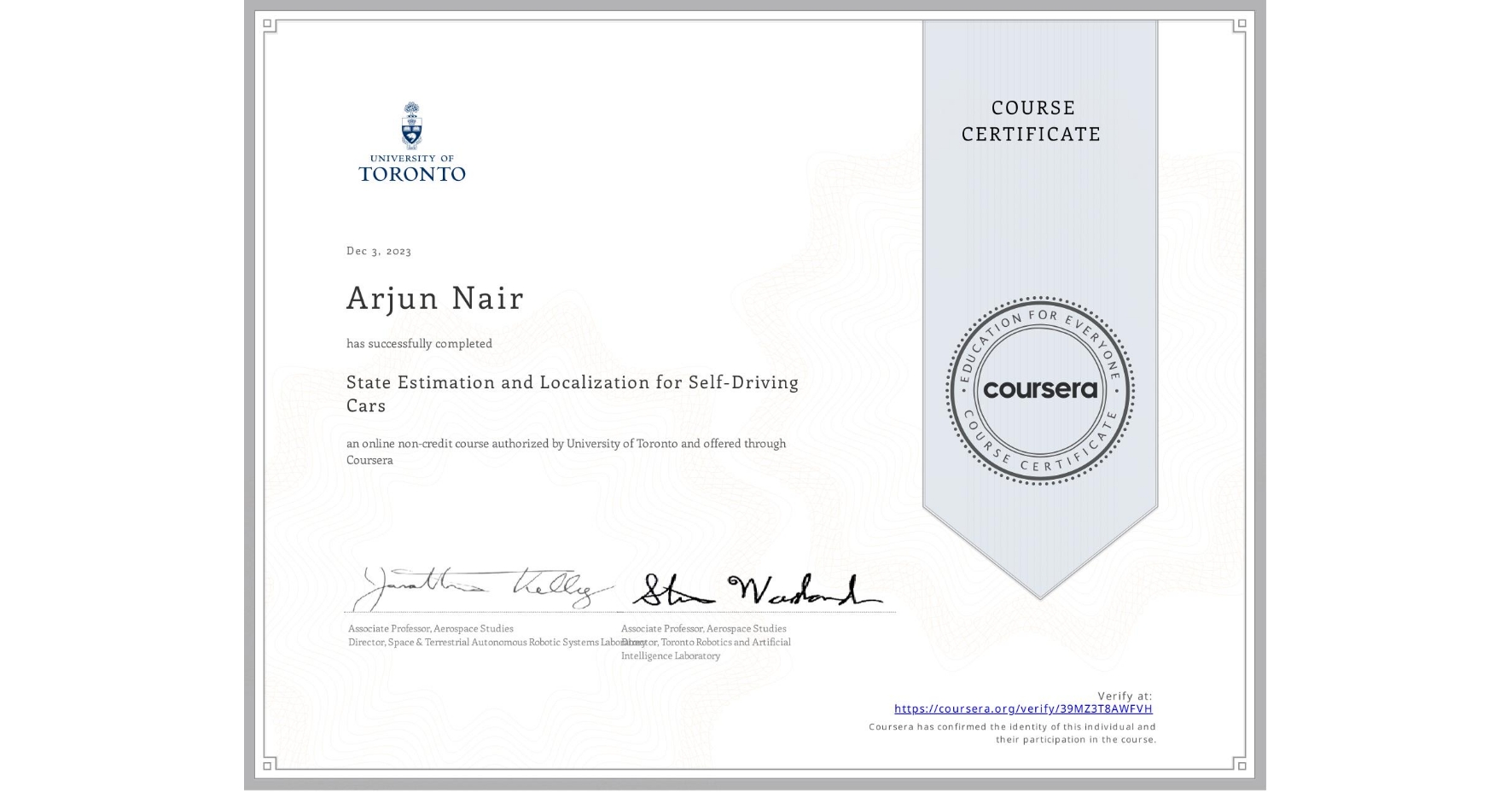Select the UNIVERSITY OF TORONTO wordmark
The height and width of the screenshot is (792, 1512).
tap(413, 168)
